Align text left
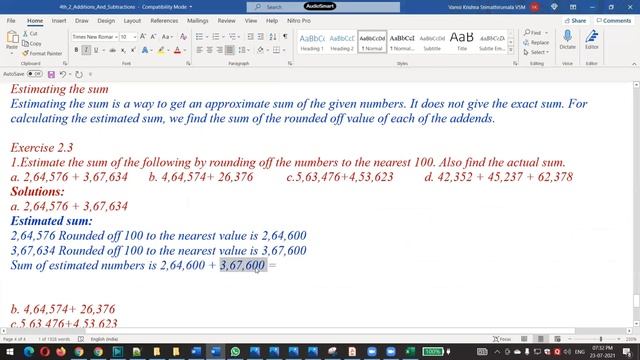Screen dimensions: 640x360 pos(199,50)
